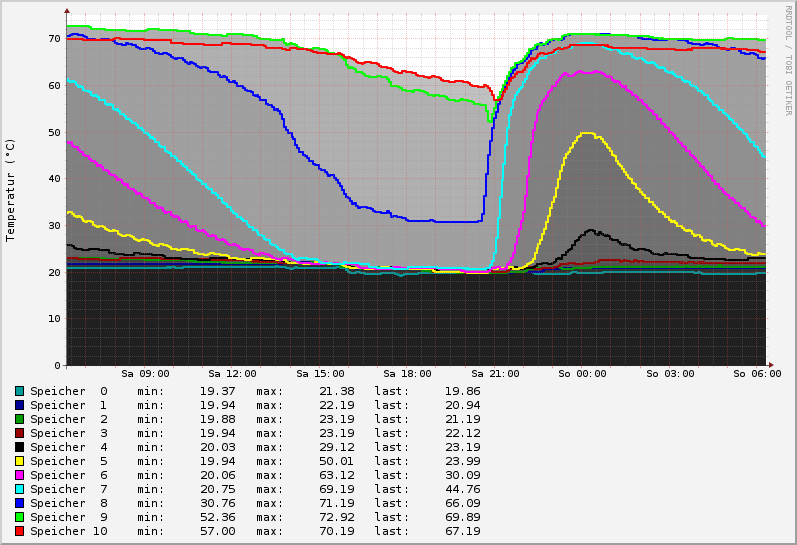Viewport: 797px width, 545px height.
Task: Select the red Speicher 10 legend swatch
Action: pos(19,531)
